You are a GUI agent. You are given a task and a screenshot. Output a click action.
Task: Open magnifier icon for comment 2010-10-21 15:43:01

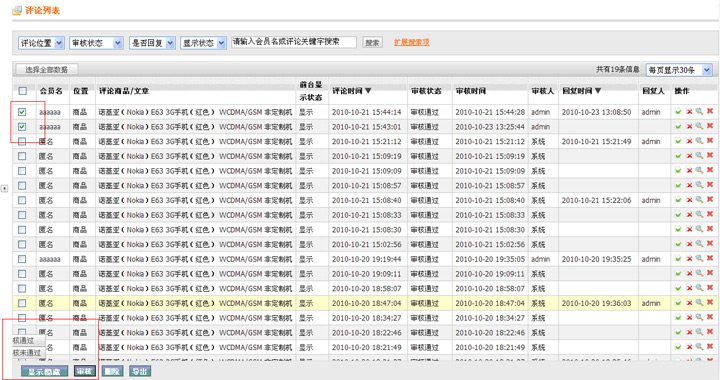(699, 126)
